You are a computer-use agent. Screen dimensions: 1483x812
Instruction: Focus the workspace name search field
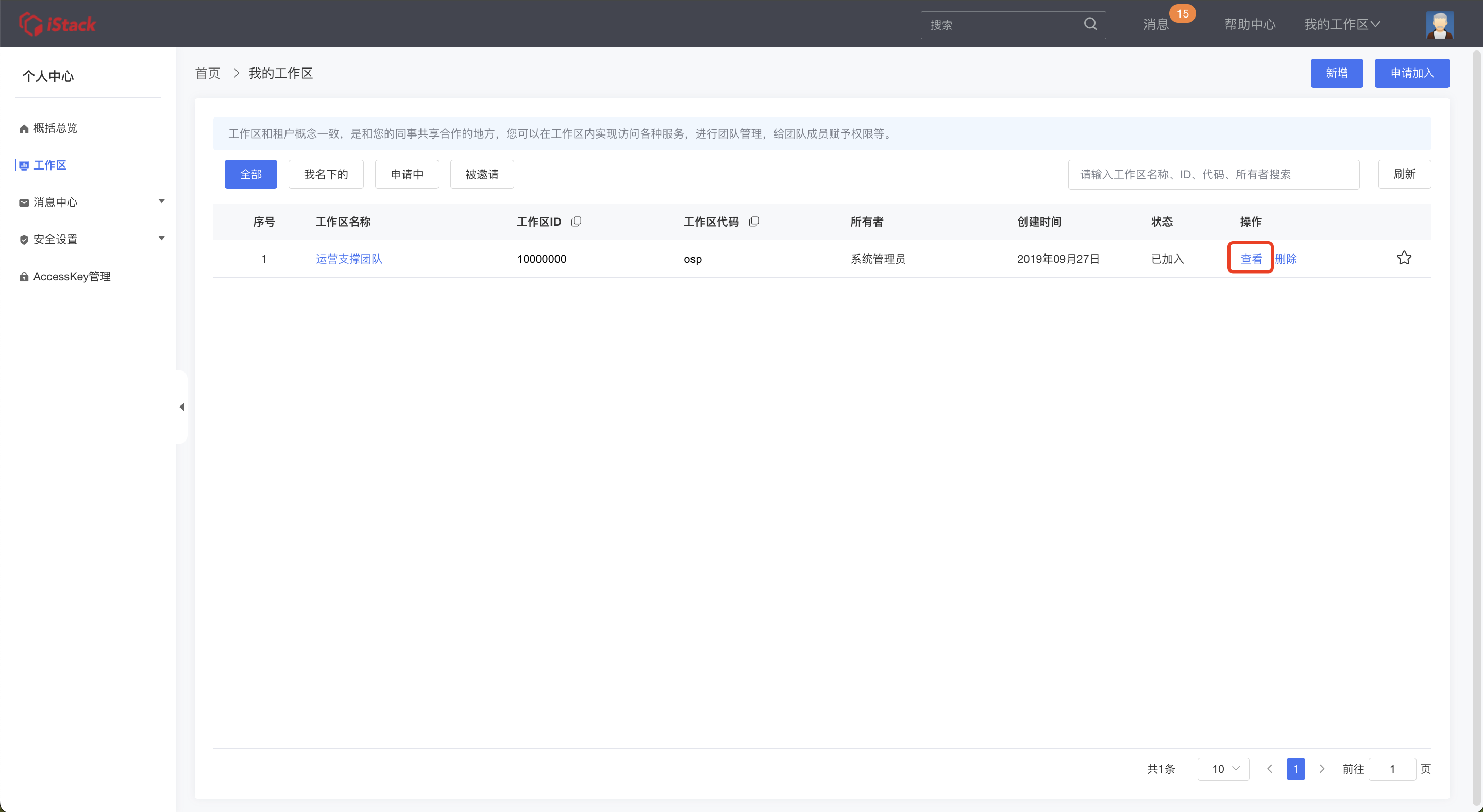(1213, 174)
